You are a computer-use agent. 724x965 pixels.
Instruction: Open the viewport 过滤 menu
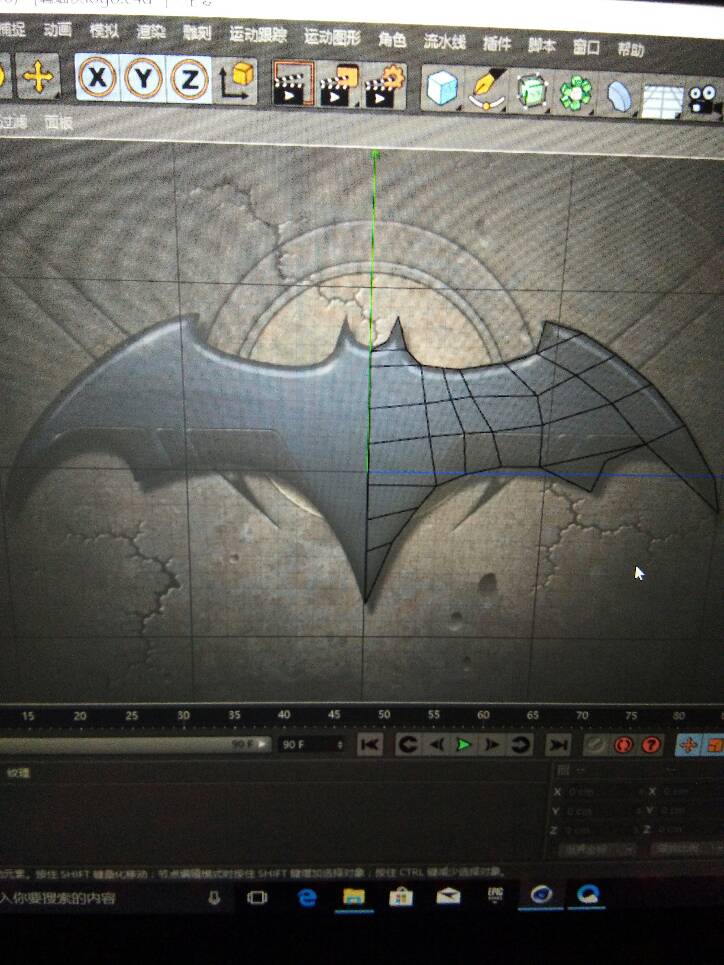[13, 121]
